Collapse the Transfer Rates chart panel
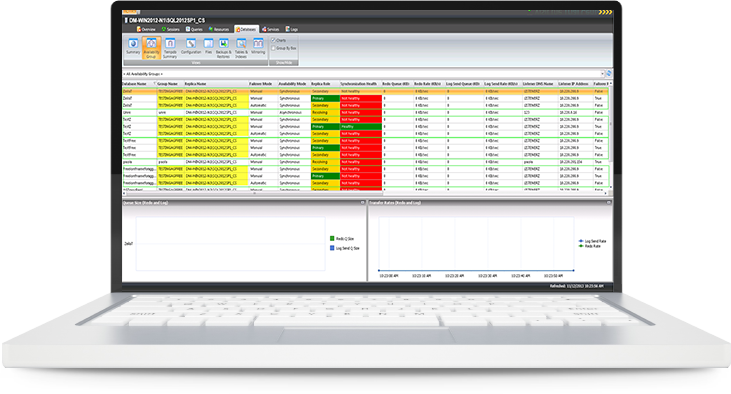This screenshot has width=731, height=394. [x=608, y=202]
